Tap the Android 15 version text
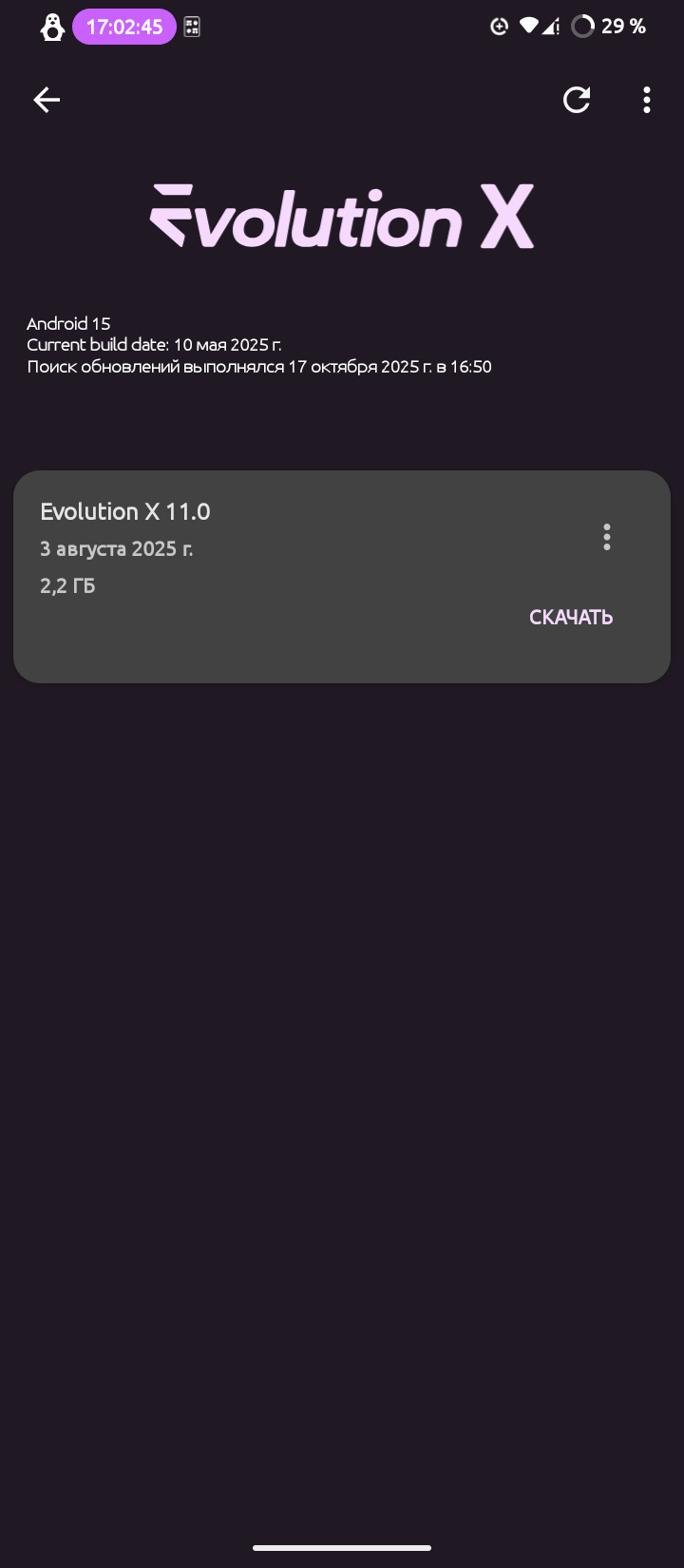Viewport: 684px width, 1568px height. (68, 324)
